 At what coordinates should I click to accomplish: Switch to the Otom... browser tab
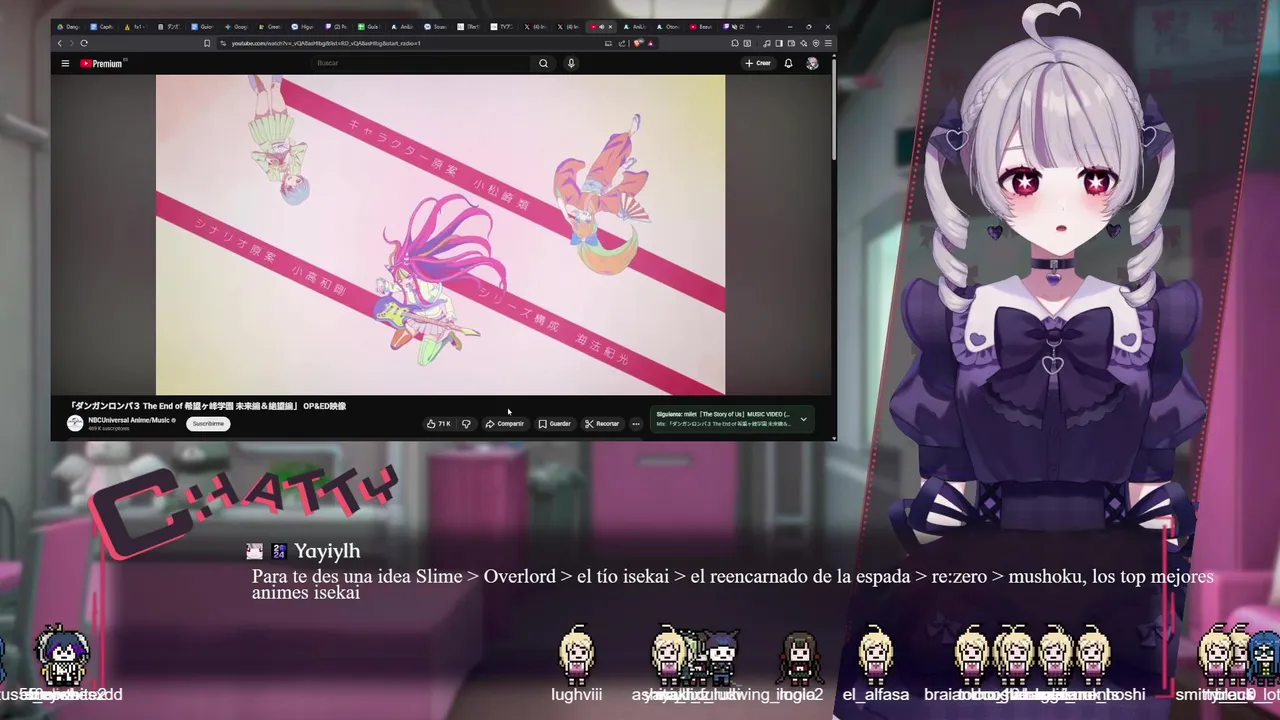(x=669, y=27)
